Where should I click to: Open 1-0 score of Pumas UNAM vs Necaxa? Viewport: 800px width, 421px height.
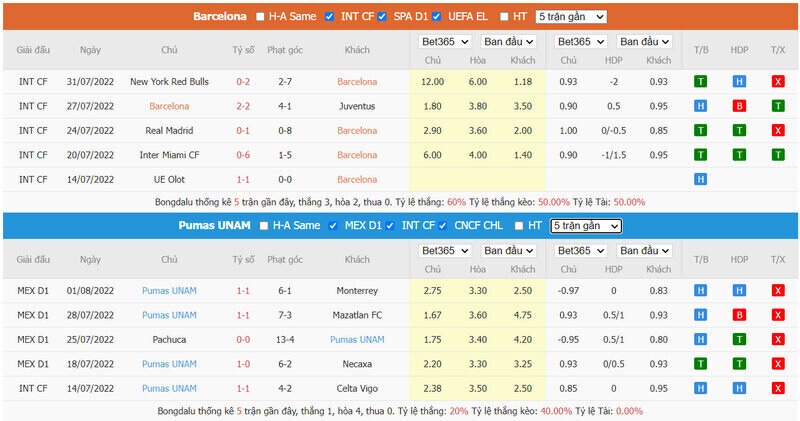tap(243, 364)
